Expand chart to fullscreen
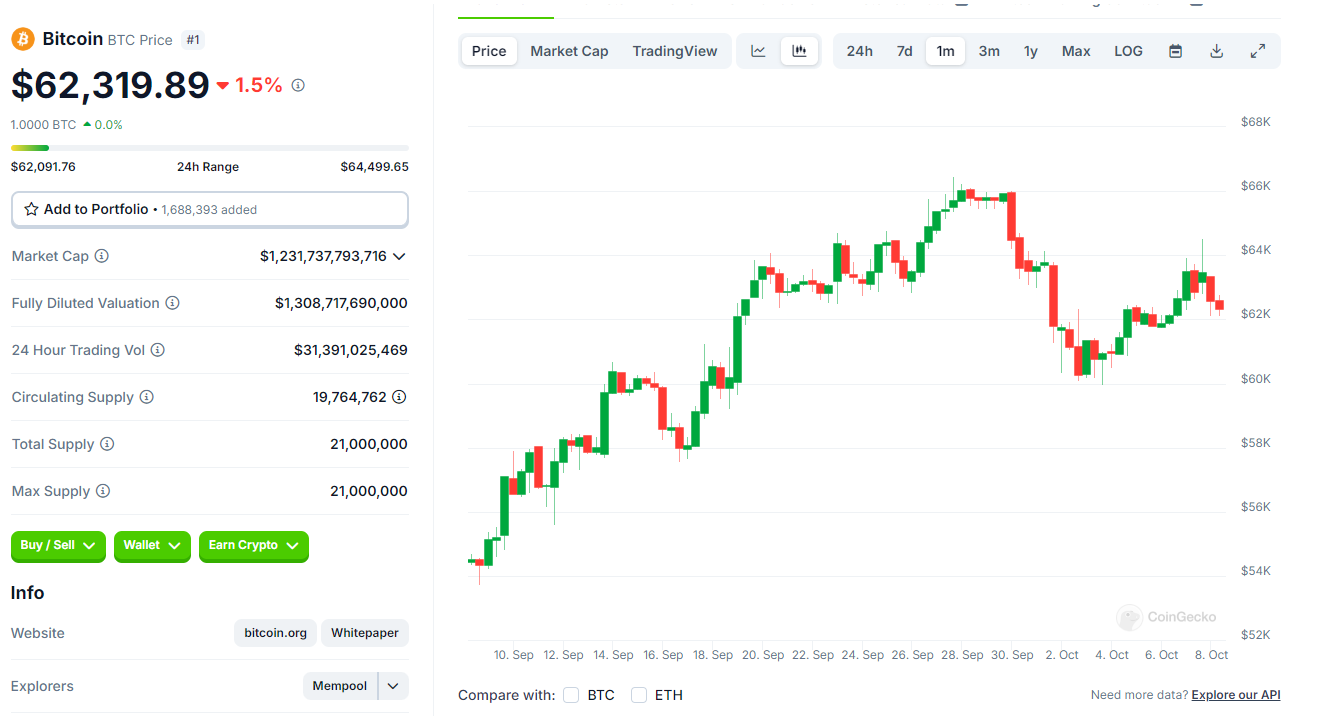Screen dimensions: 1321x720 point(1258,51)
